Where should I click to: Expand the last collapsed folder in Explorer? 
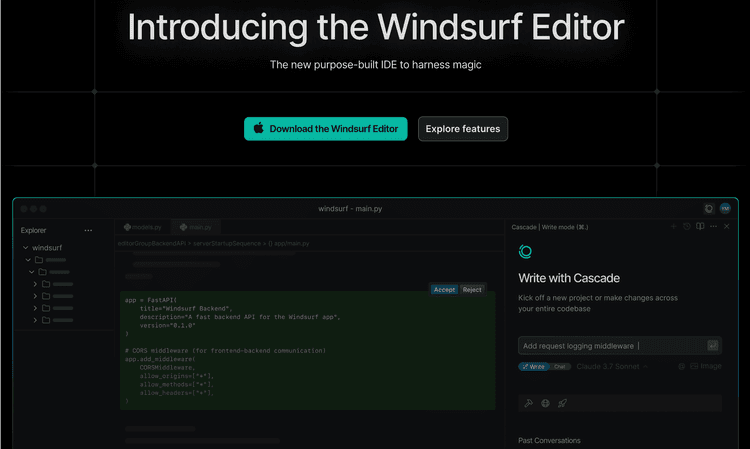pos(35,320)
